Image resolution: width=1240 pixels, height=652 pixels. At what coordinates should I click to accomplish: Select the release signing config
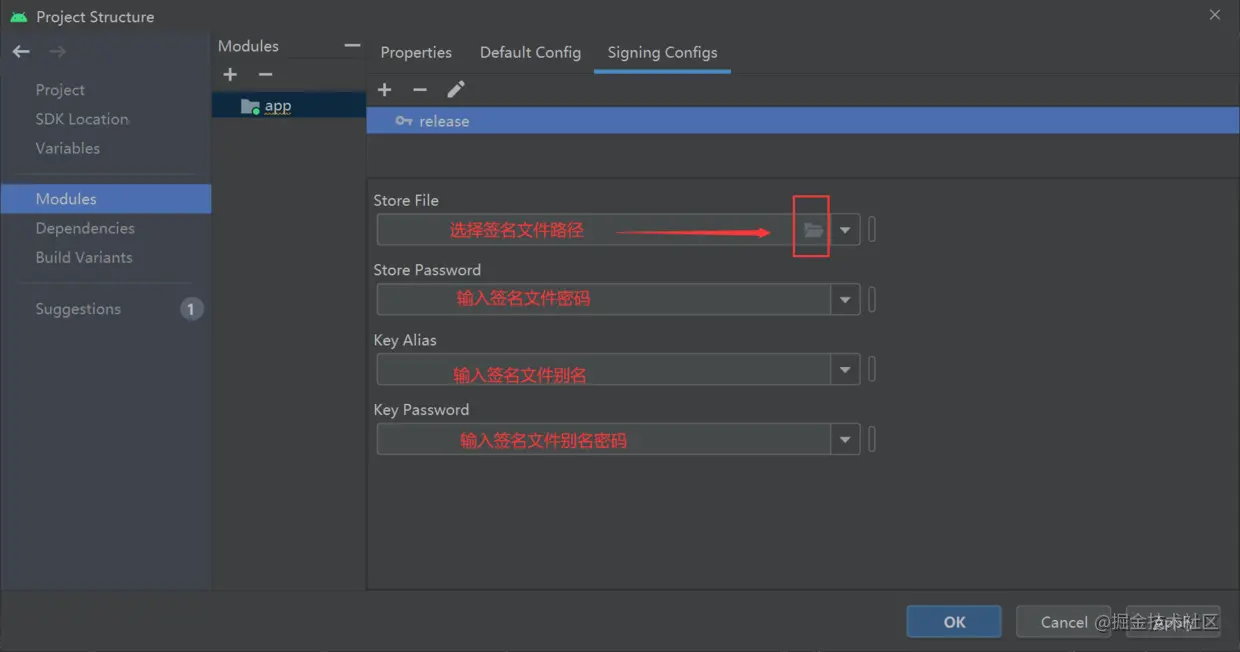tap(803, 121)
